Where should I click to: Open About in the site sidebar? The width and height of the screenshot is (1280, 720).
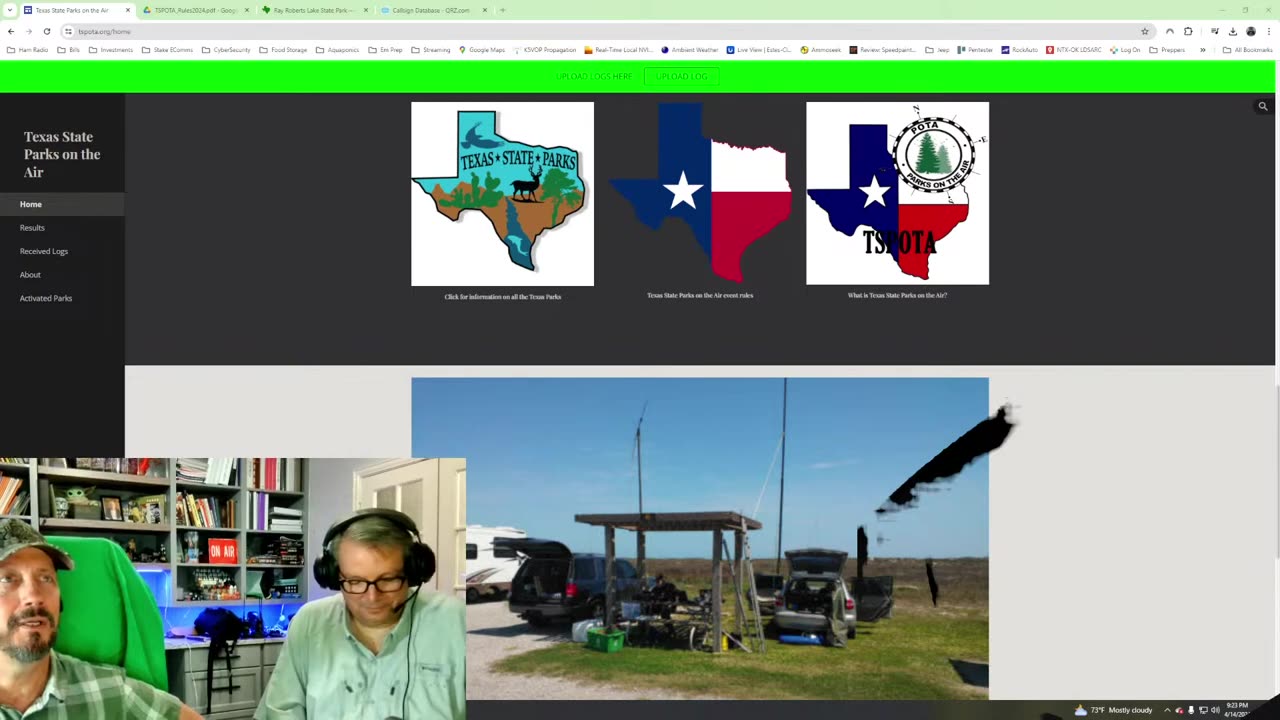(x=30, y=275)
